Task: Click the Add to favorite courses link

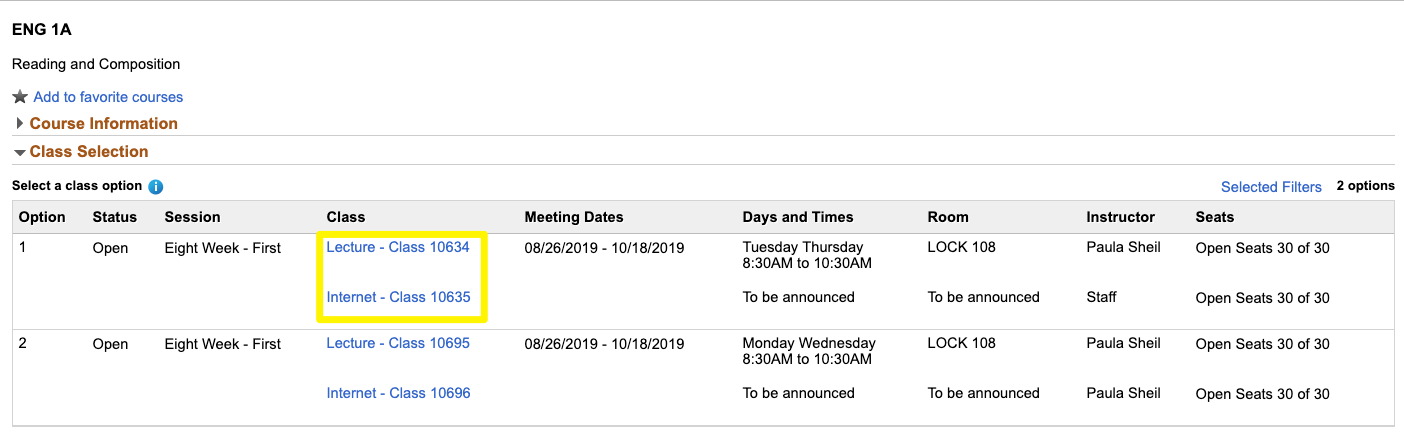Action: point(108,97)
